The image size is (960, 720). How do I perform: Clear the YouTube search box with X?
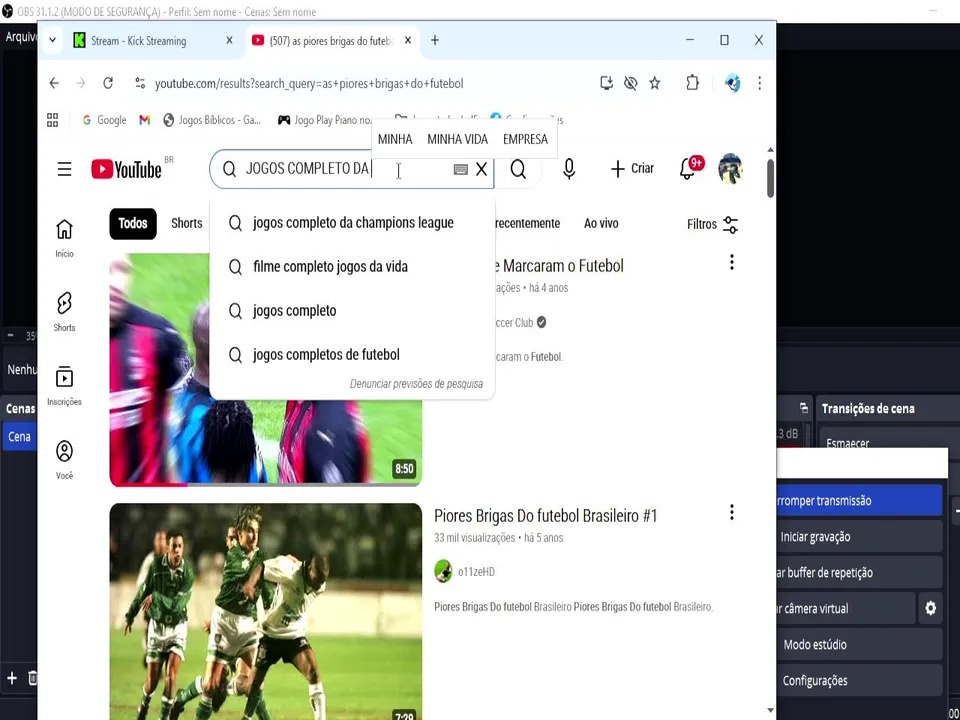[x=482, y=169]
